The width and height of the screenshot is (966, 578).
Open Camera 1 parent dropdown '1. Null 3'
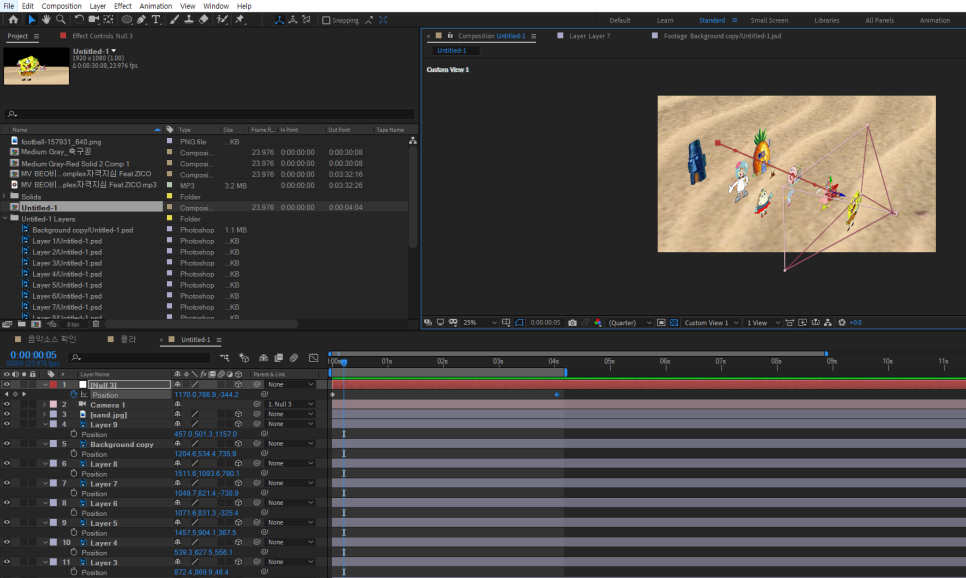coord(290,404)
